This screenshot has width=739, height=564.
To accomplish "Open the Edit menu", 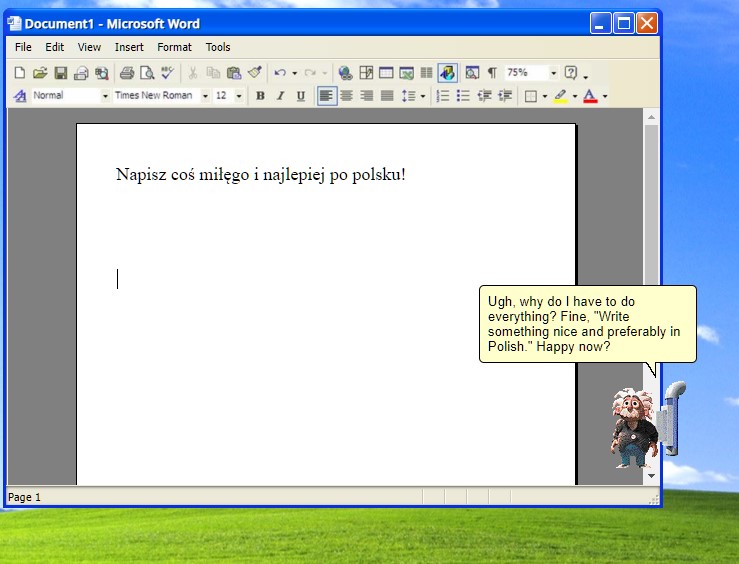I will click(x=55, y=47).
